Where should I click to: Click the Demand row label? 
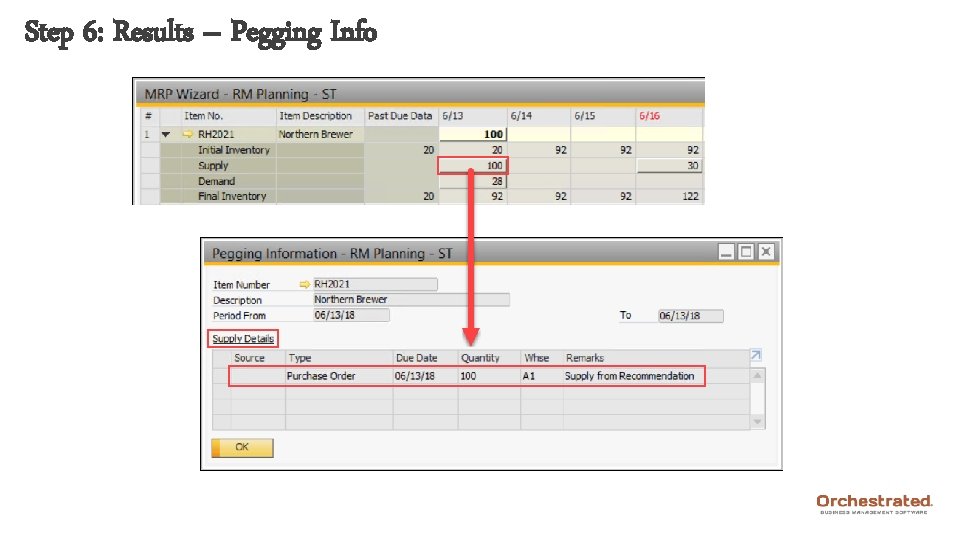pyautogui.click(x=216, y=181)
